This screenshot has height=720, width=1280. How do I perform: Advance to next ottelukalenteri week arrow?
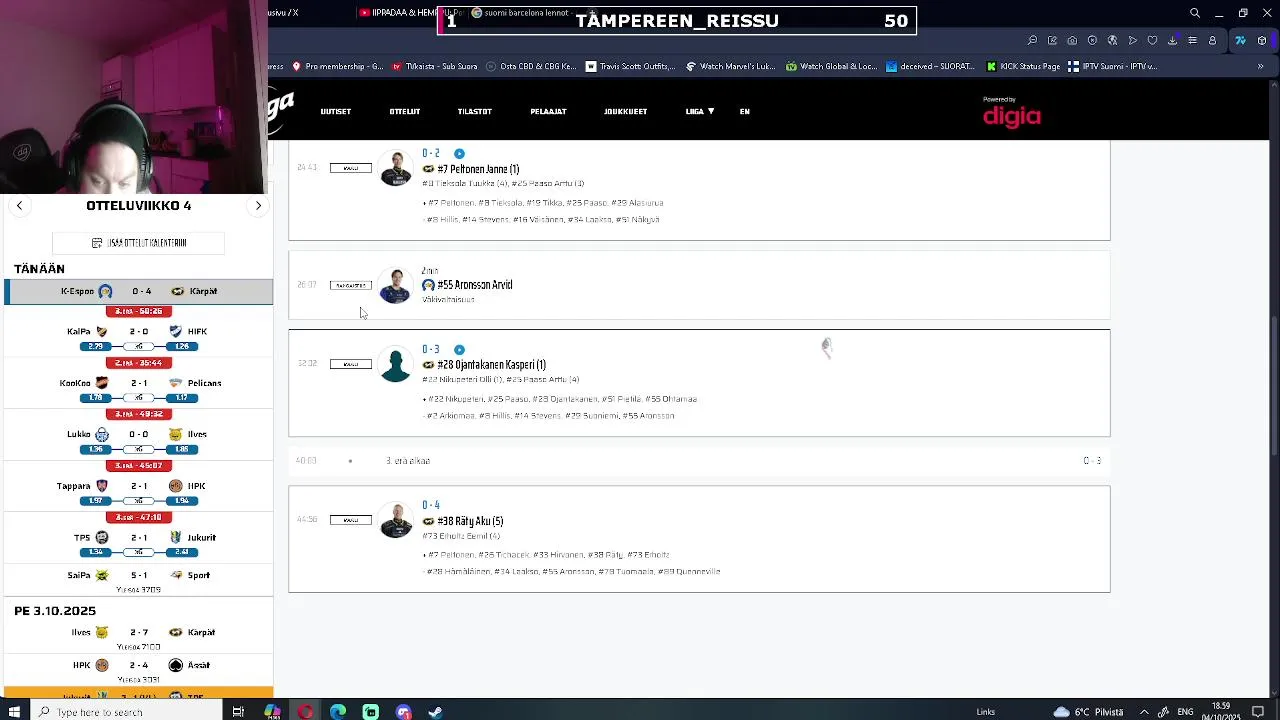pos(258,205)
